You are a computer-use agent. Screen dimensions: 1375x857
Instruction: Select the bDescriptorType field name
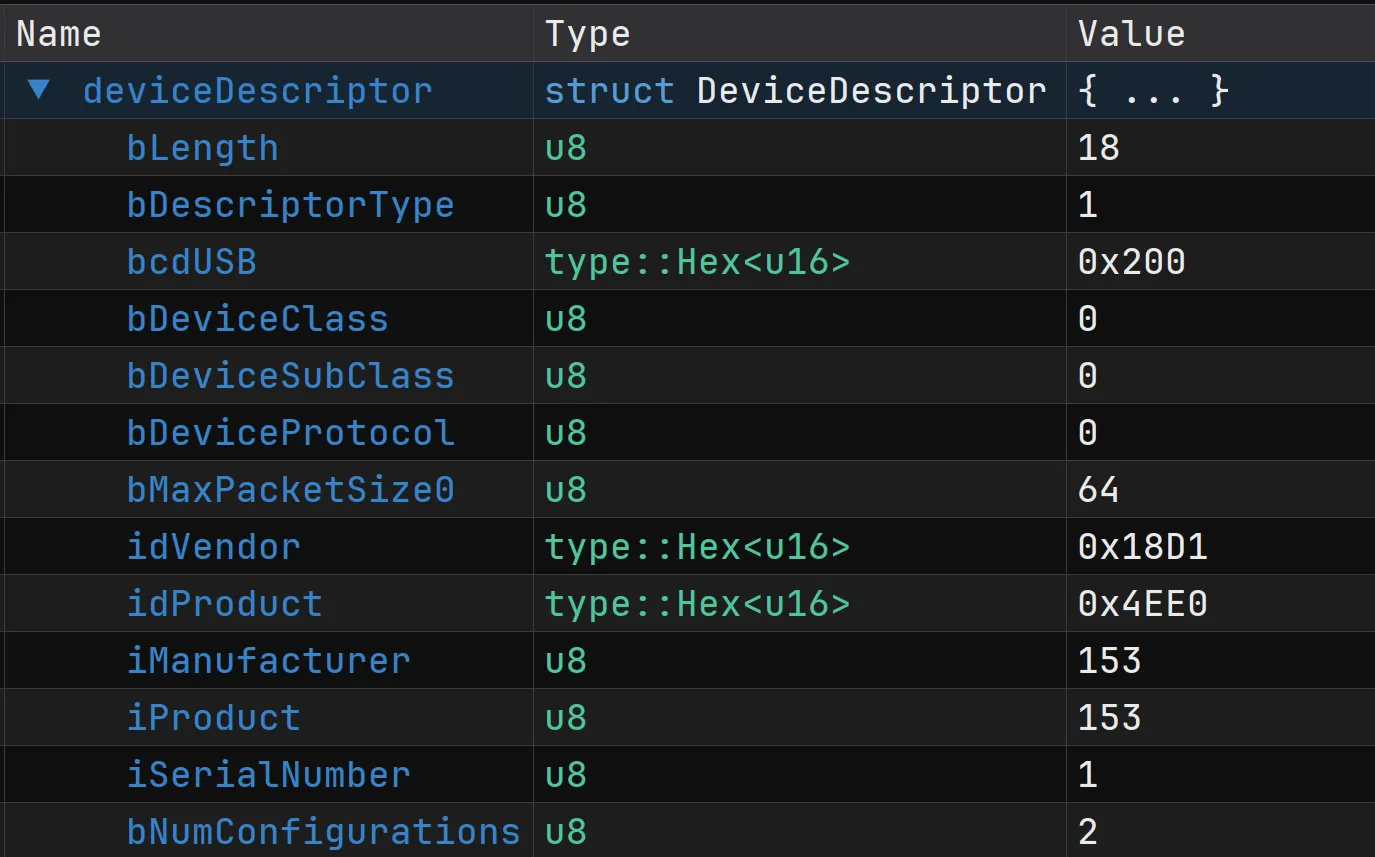tap(290, 205)
